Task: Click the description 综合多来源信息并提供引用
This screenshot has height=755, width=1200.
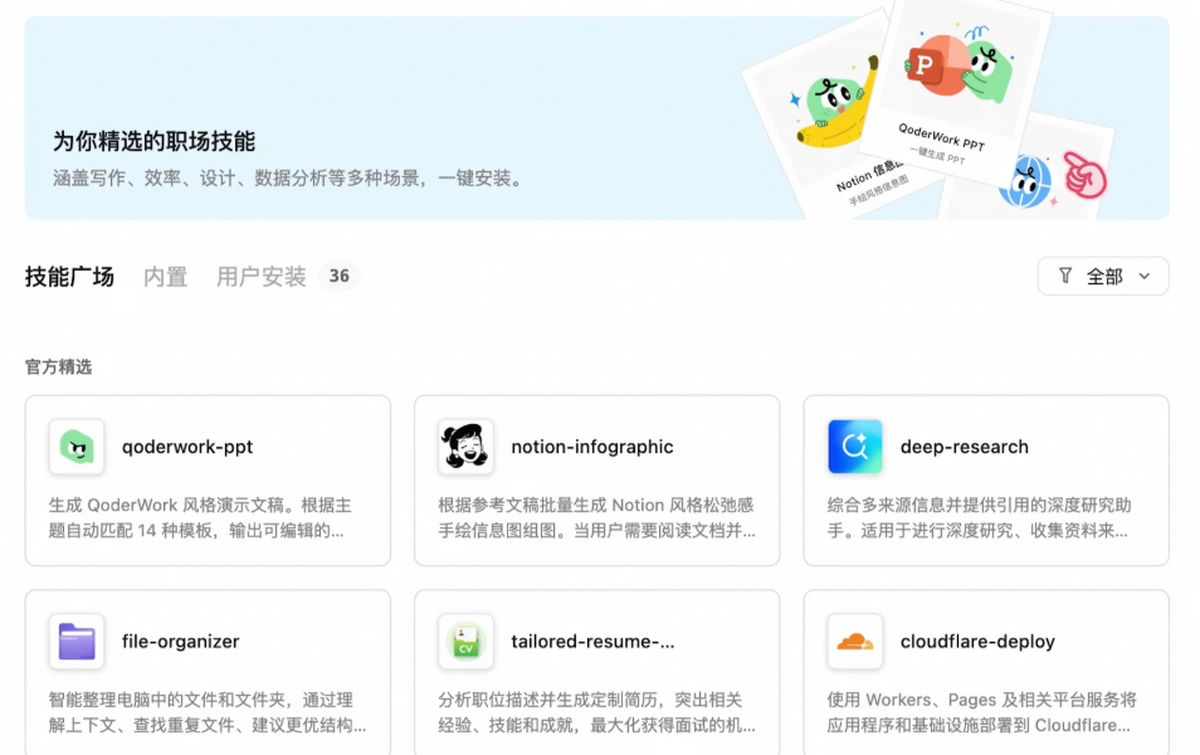Action: 978,518
